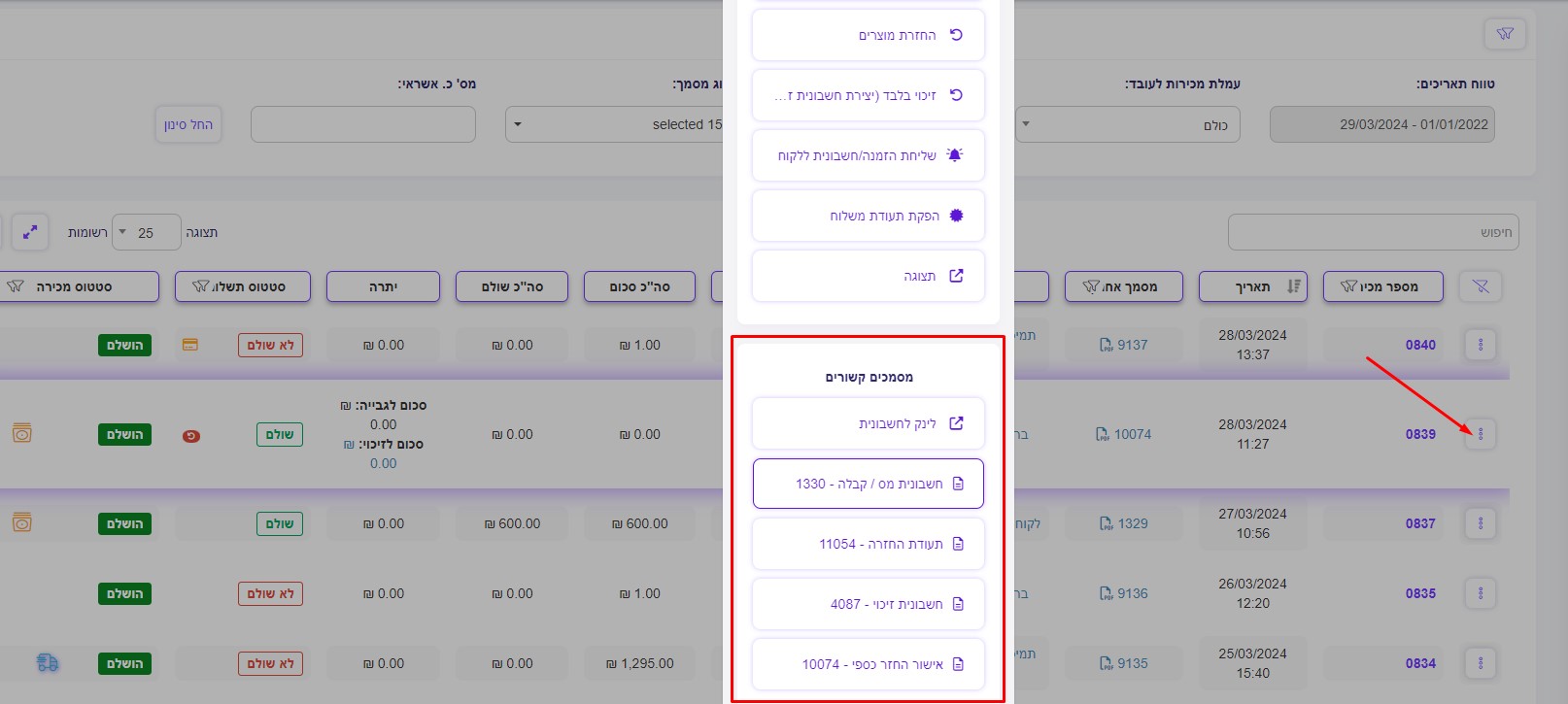Open the three-dot actions menu for sale 0839
The width and height of the screenshot is (1568, 704).
pos(1480,434)
